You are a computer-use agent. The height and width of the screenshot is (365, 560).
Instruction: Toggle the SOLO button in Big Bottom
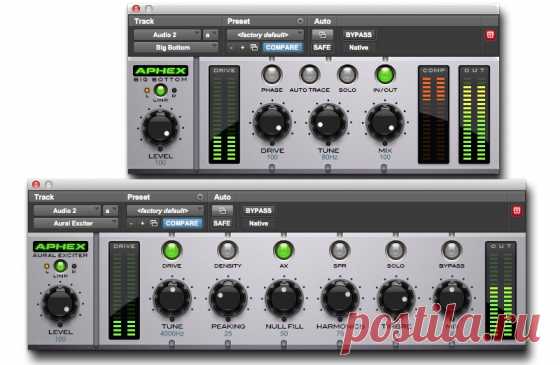coord(347,74)
